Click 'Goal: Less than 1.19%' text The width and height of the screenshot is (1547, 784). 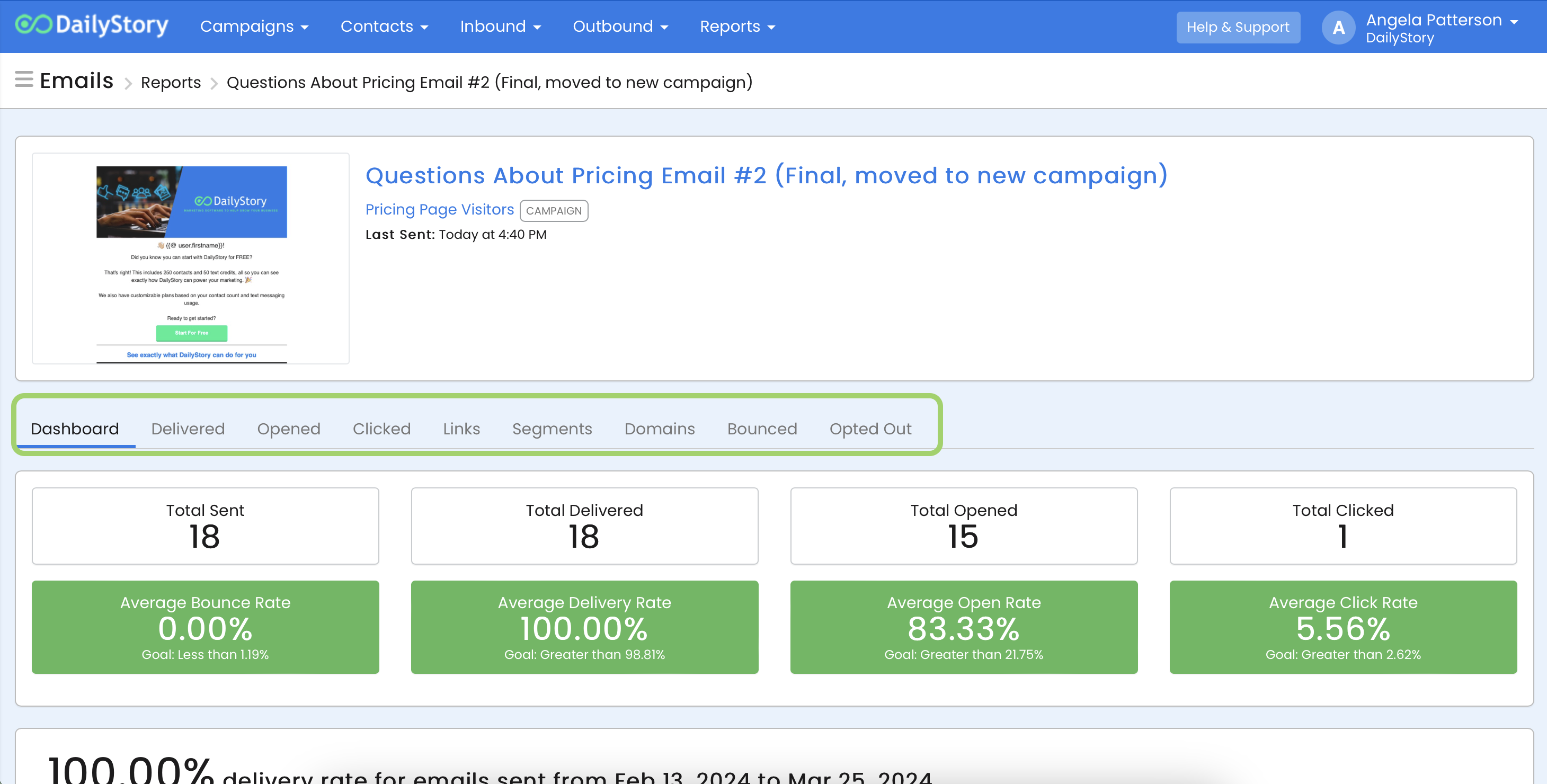[x=206, y=654]
